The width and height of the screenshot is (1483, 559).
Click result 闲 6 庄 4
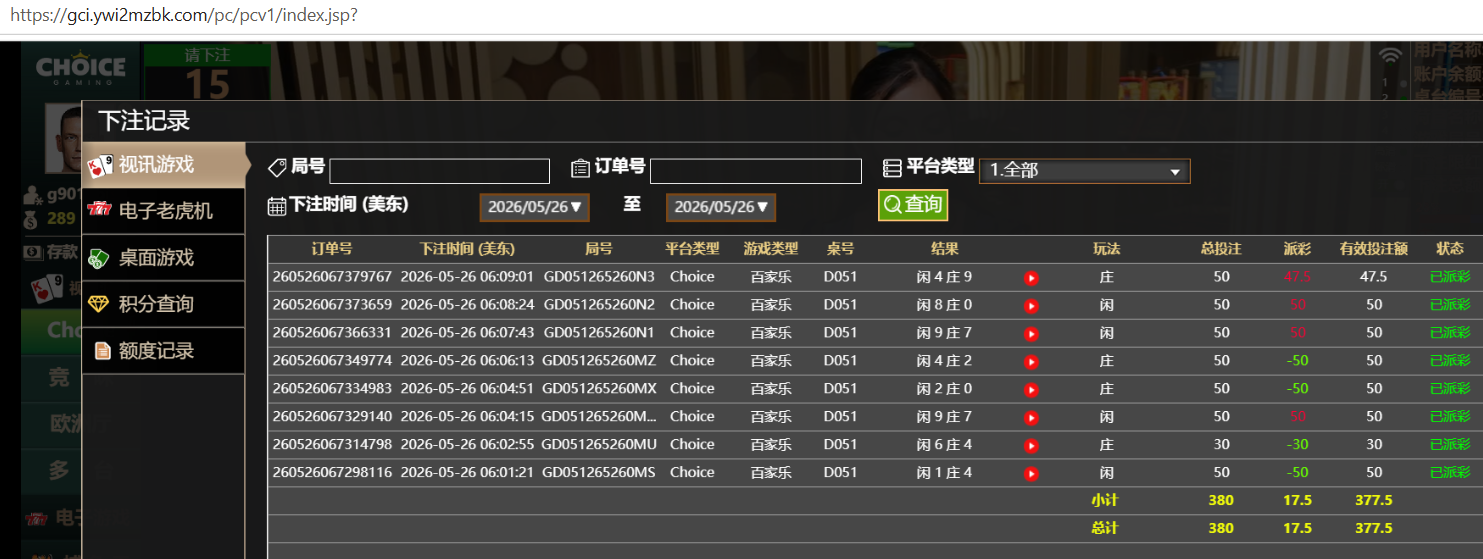click(944, 445)
